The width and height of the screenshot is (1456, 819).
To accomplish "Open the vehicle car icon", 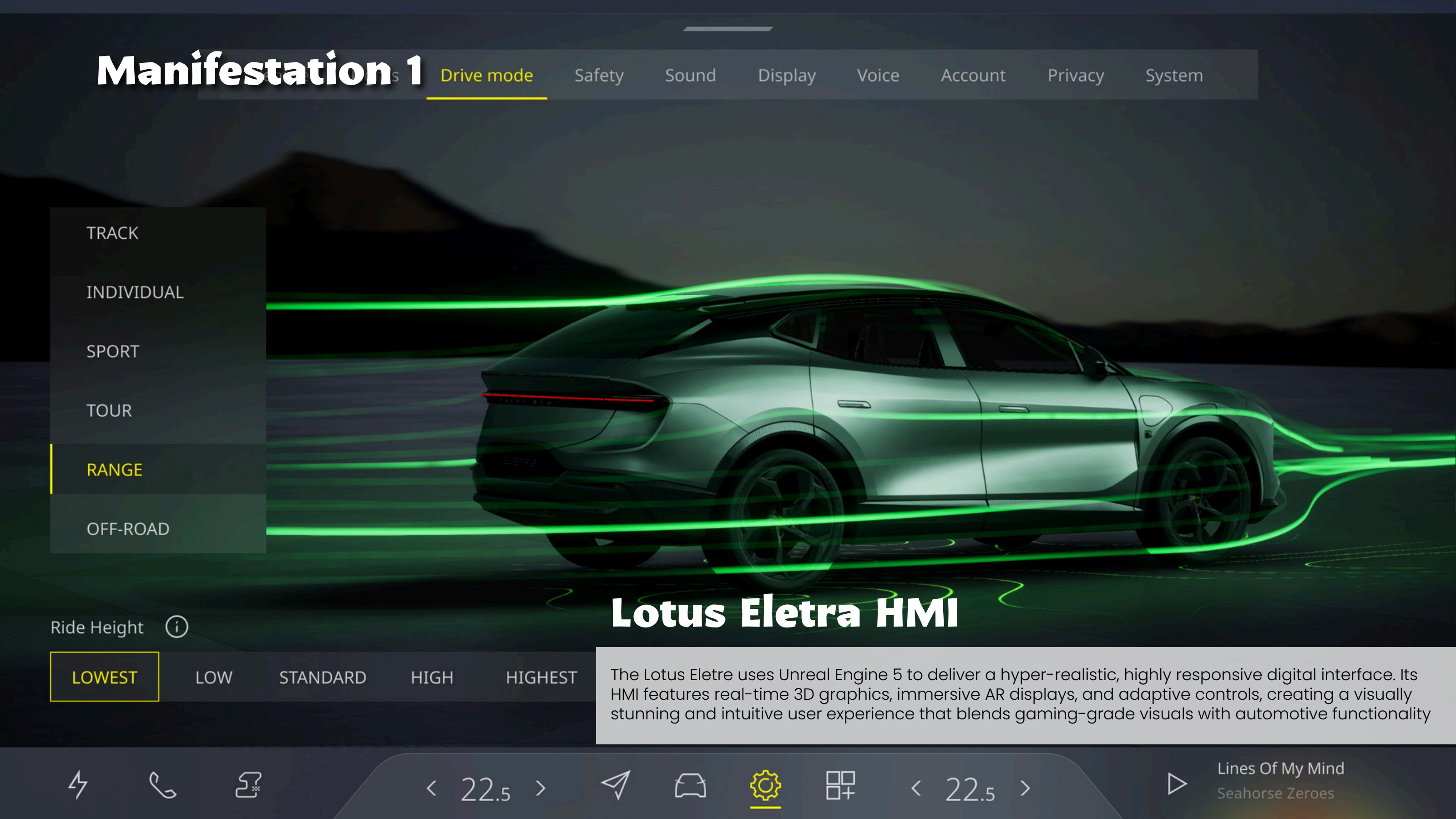I will click(690, 786).
